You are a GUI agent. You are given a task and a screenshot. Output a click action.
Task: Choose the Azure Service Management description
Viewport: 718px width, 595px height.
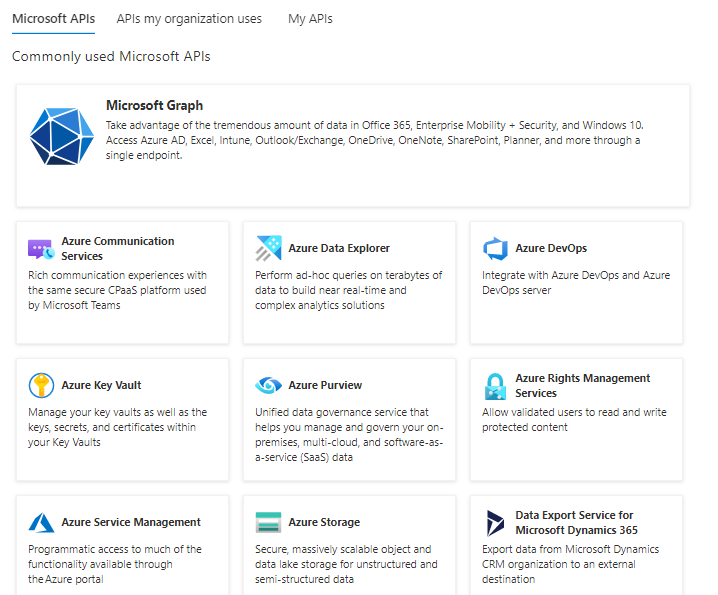point(114,564)
